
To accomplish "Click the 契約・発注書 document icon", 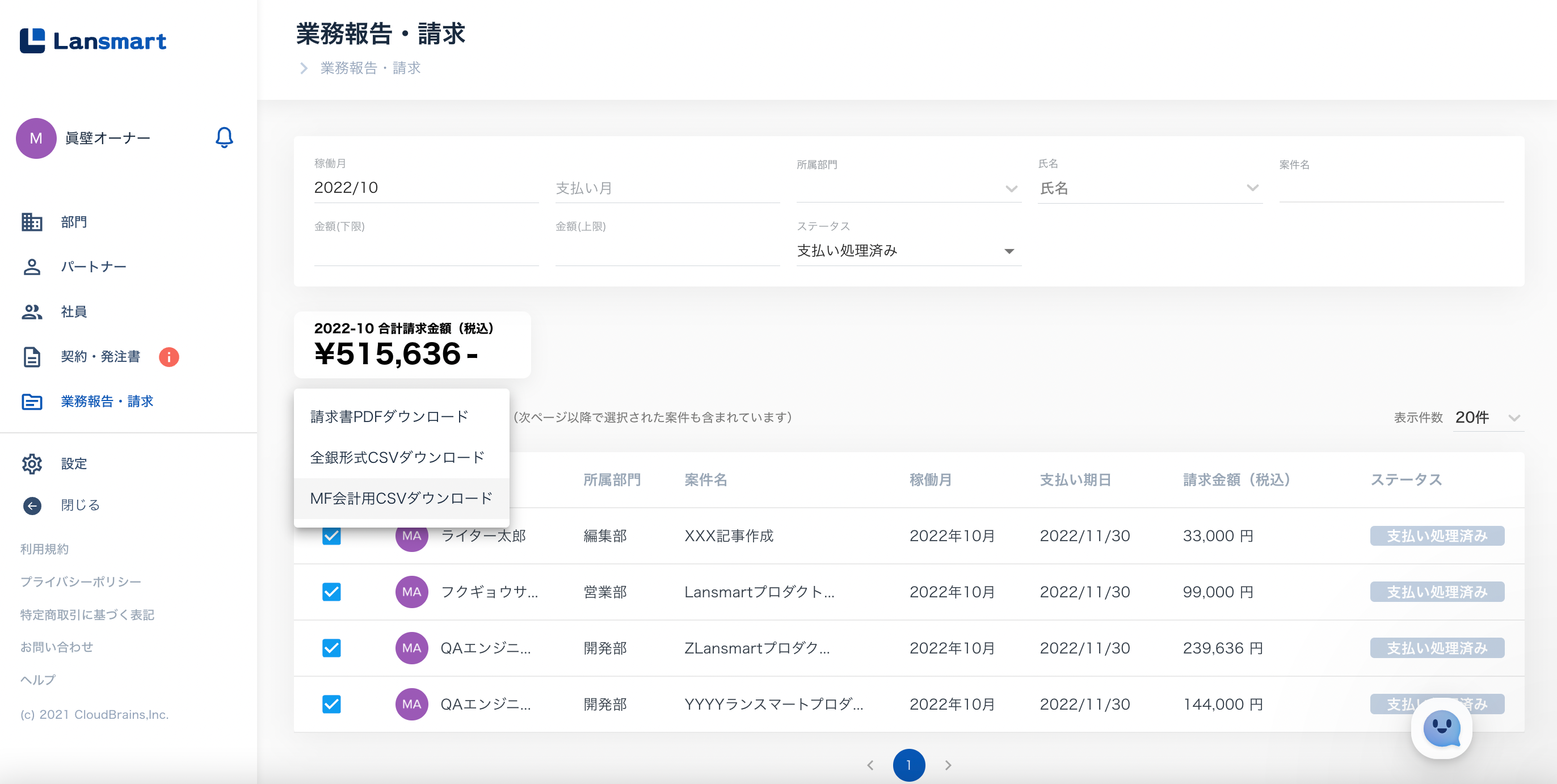I will tap(32, 357).
